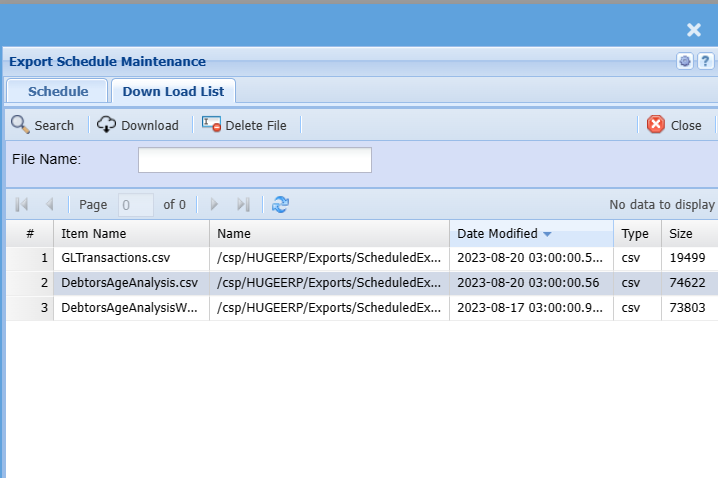The height and width of the screenshot is (478, 718).
Task: Open the settings gear in panel header
Action: point(685,61)
